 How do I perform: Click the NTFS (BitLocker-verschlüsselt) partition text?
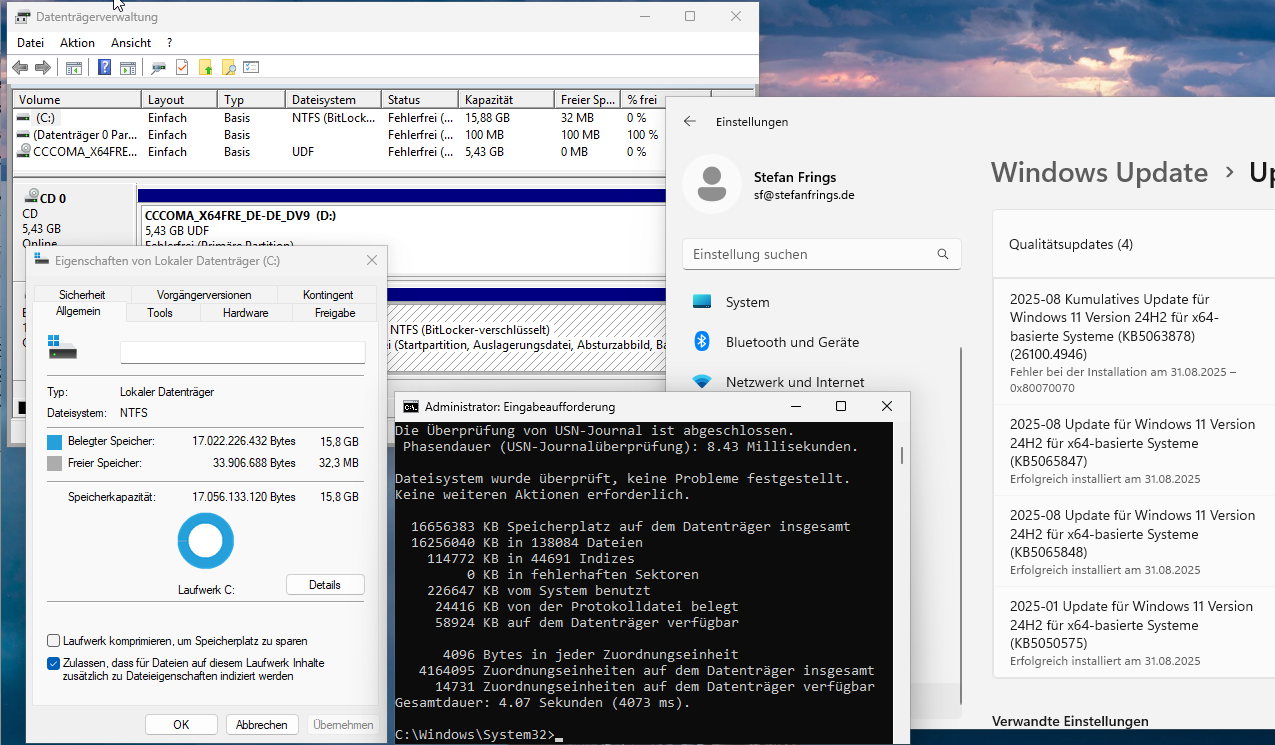tap(470, 329)
